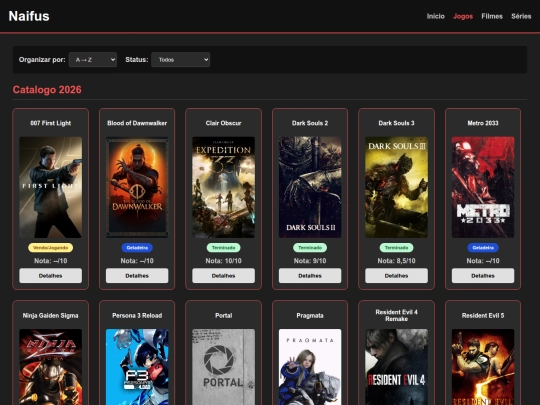This screenshot has height=405, width=540.
Task: Open Detalhes for Dark Souls 2
Action: 310,276
